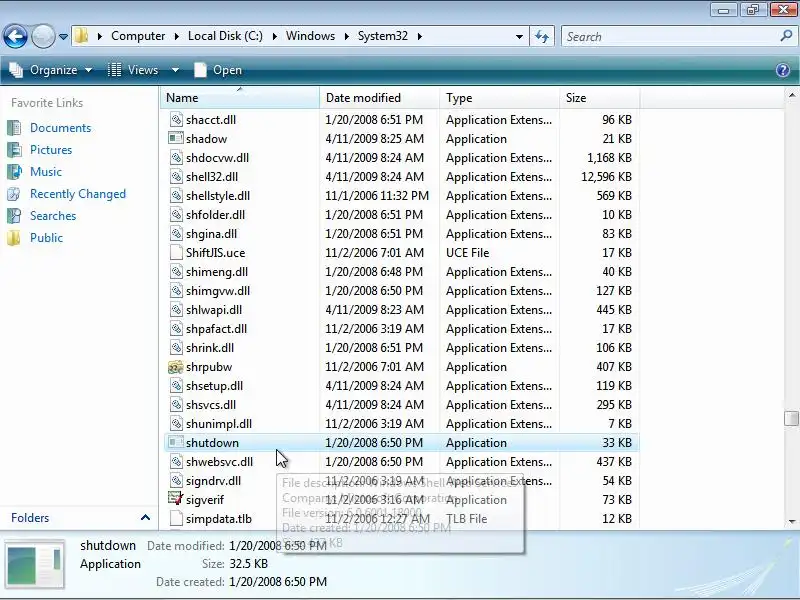Select the shrpubw application icon
The image size is (800, 600).
[176, 366]
